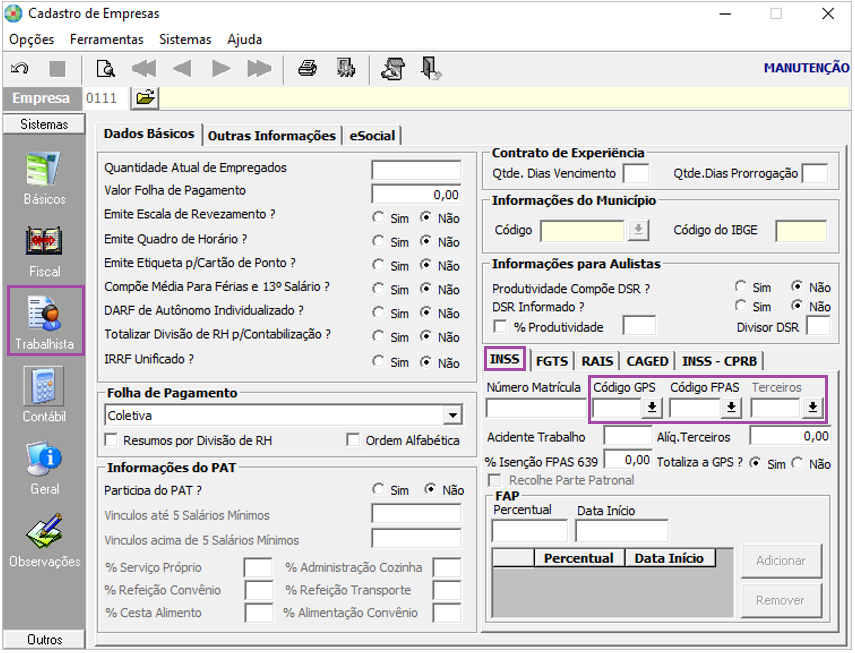
Task: Select Sim for Participa do PAT
Action: (x=378, y=490)
